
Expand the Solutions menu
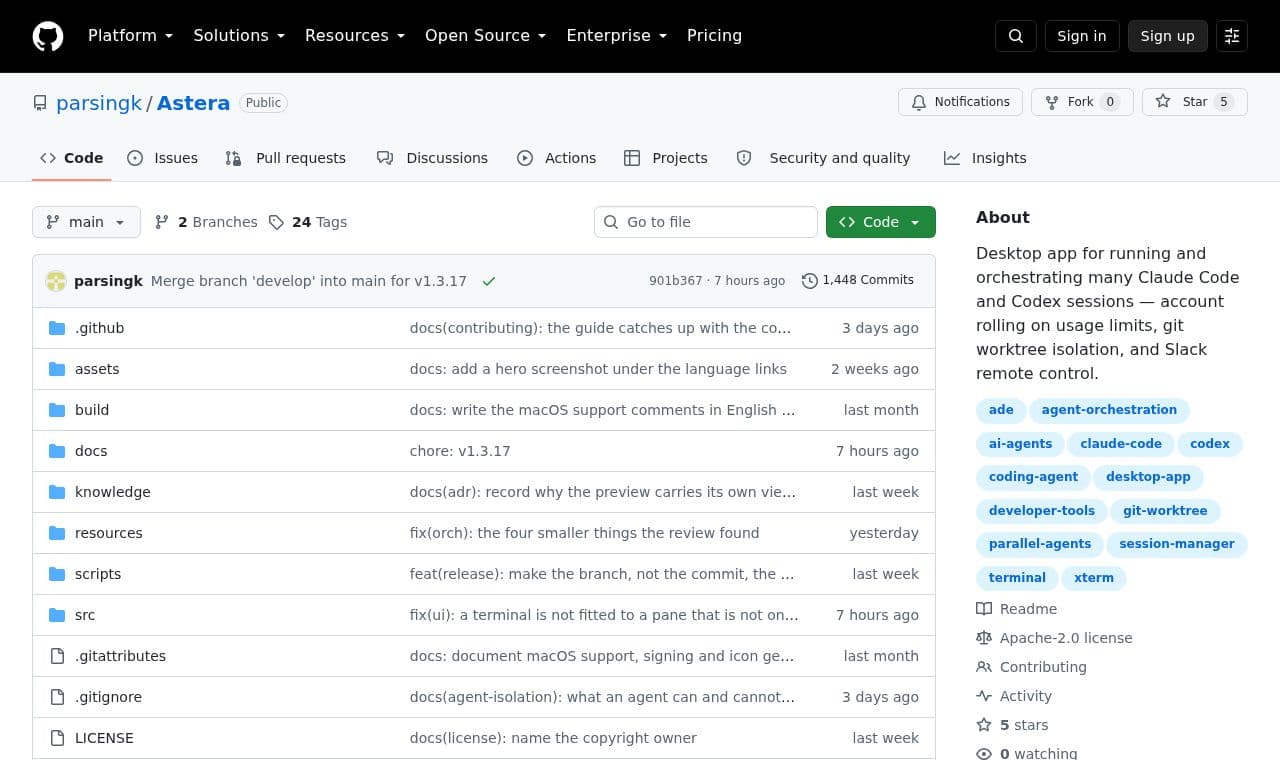pos(239,36)
